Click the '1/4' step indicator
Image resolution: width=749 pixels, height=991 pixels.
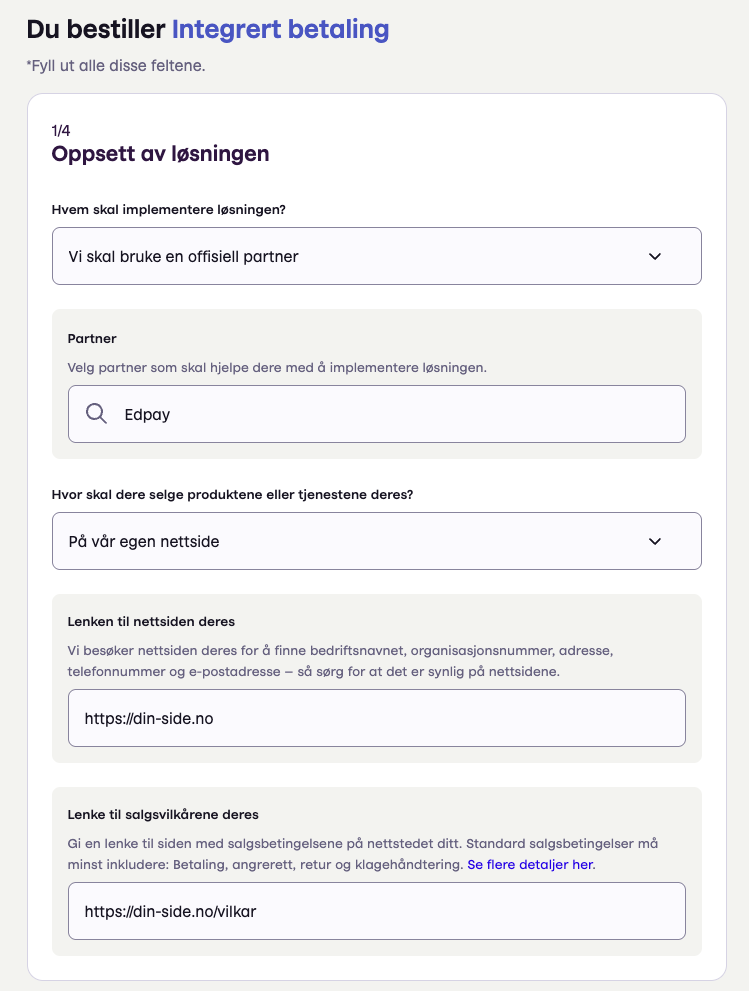61,130
